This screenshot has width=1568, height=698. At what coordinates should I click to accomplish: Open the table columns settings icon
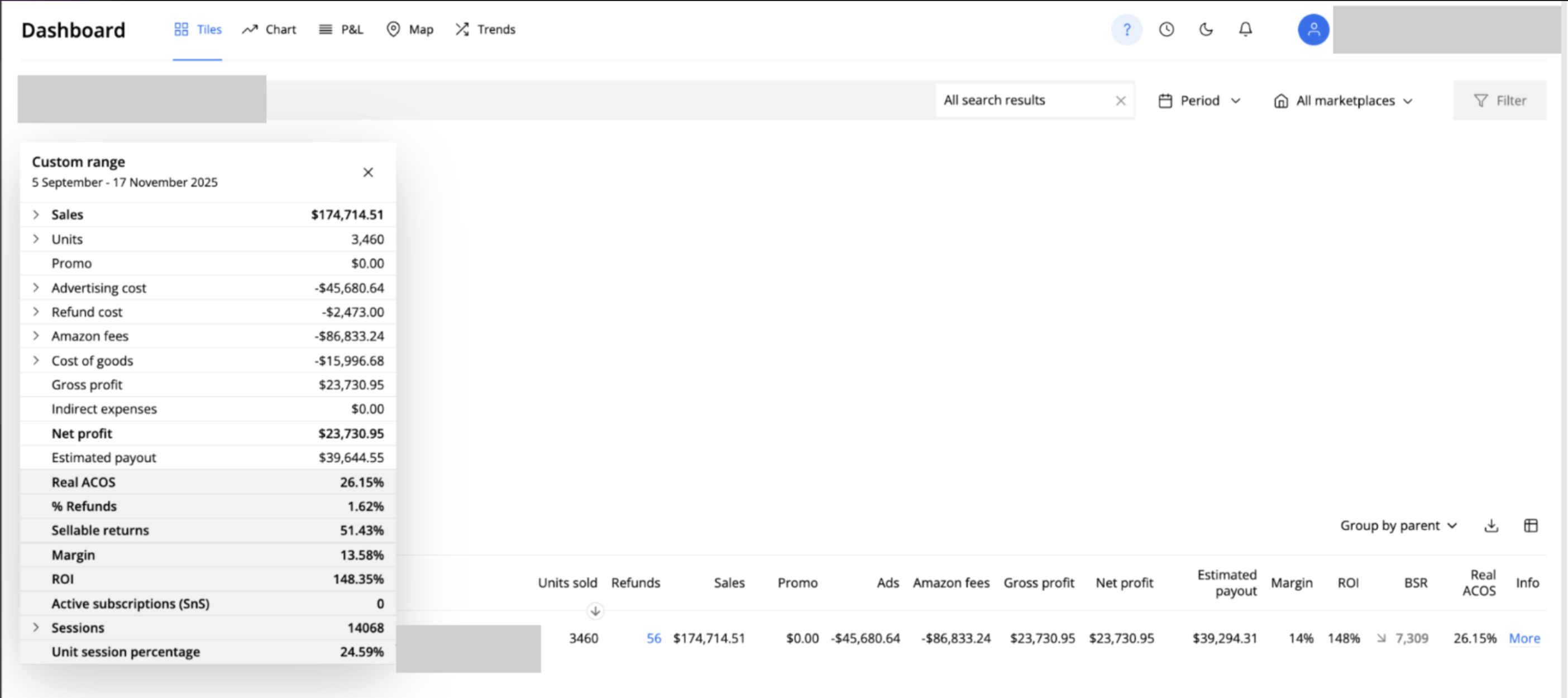click(1530, 526)
